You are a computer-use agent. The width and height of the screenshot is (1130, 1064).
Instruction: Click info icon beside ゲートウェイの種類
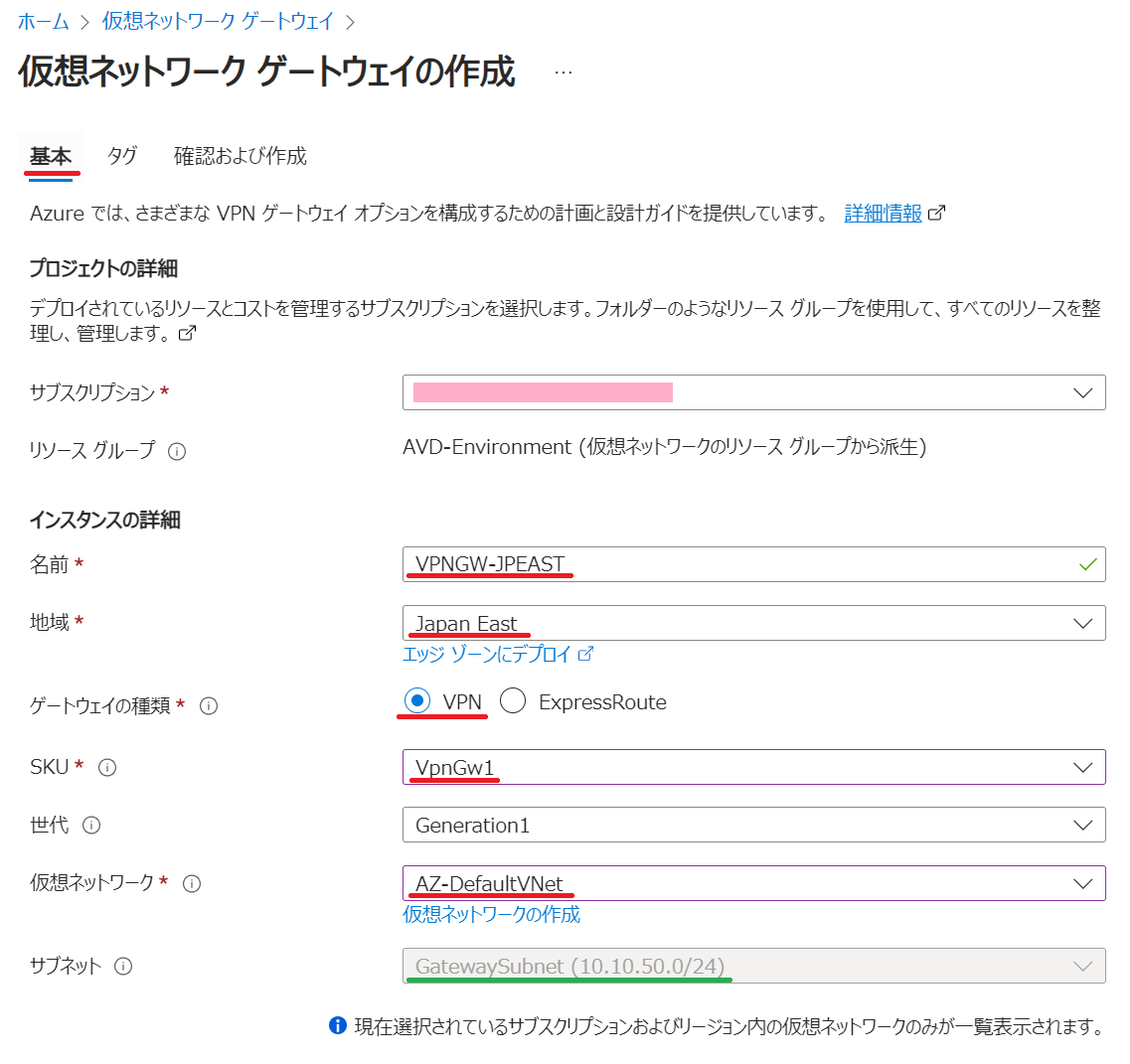coord(209,706)
